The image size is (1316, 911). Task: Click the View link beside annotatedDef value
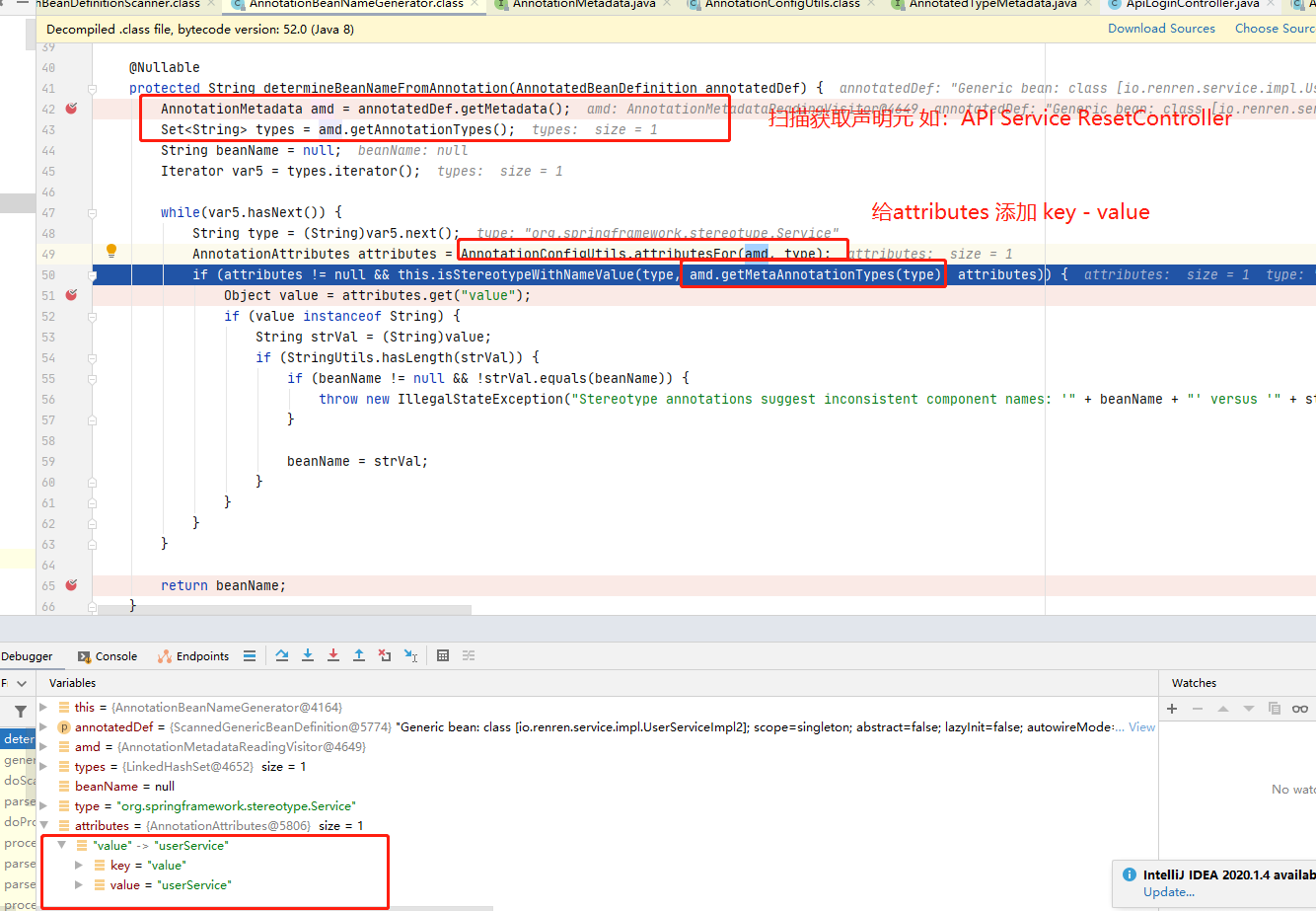click(1140, 726)
